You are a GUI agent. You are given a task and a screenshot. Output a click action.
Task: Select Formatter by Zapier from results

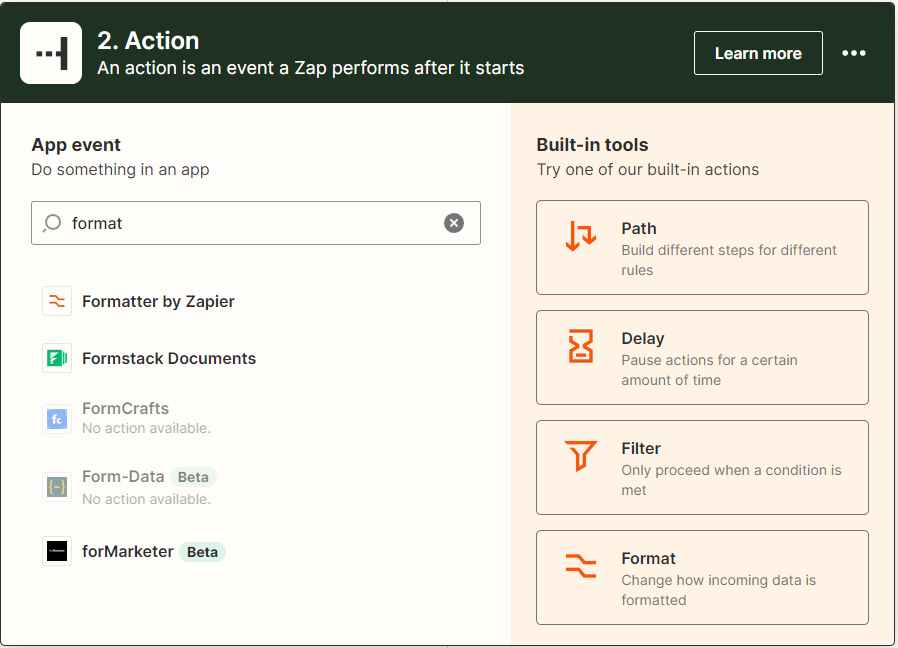coord(158,301)
